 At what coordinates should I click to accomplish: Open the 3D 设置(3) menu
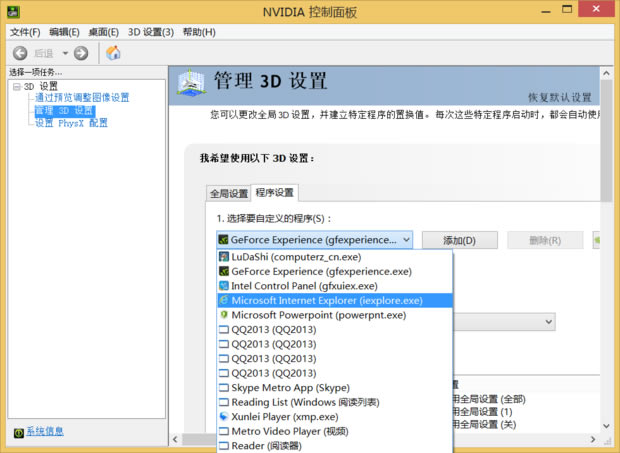(x=151, y=32)
